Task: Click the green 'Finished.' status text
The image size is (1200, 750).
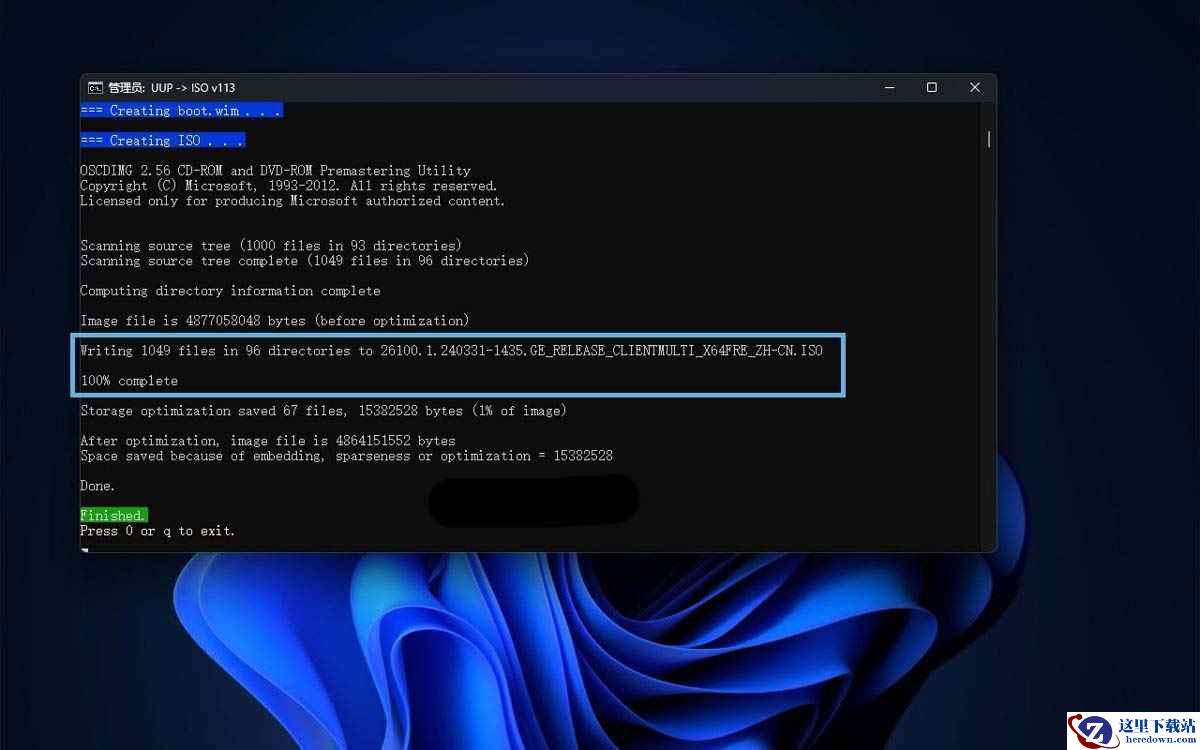Action: click(114, 516)
